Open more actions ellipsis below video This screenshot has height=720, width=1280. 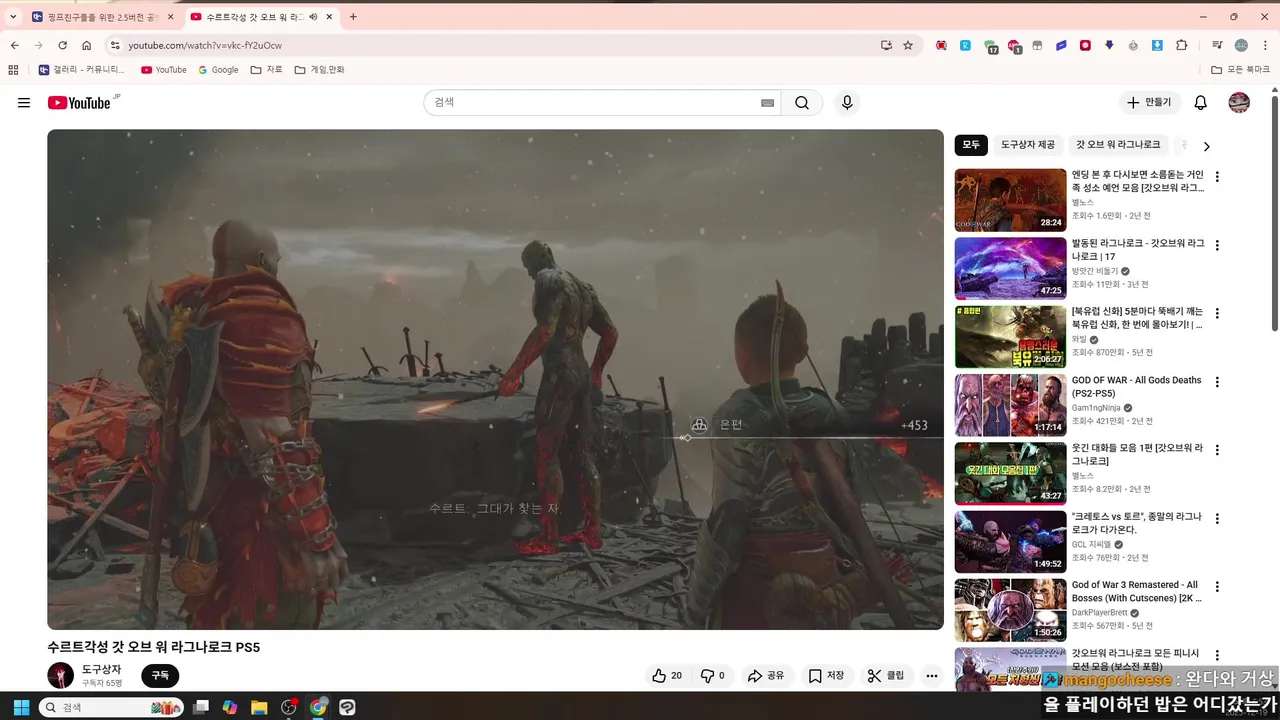[932, 676]
